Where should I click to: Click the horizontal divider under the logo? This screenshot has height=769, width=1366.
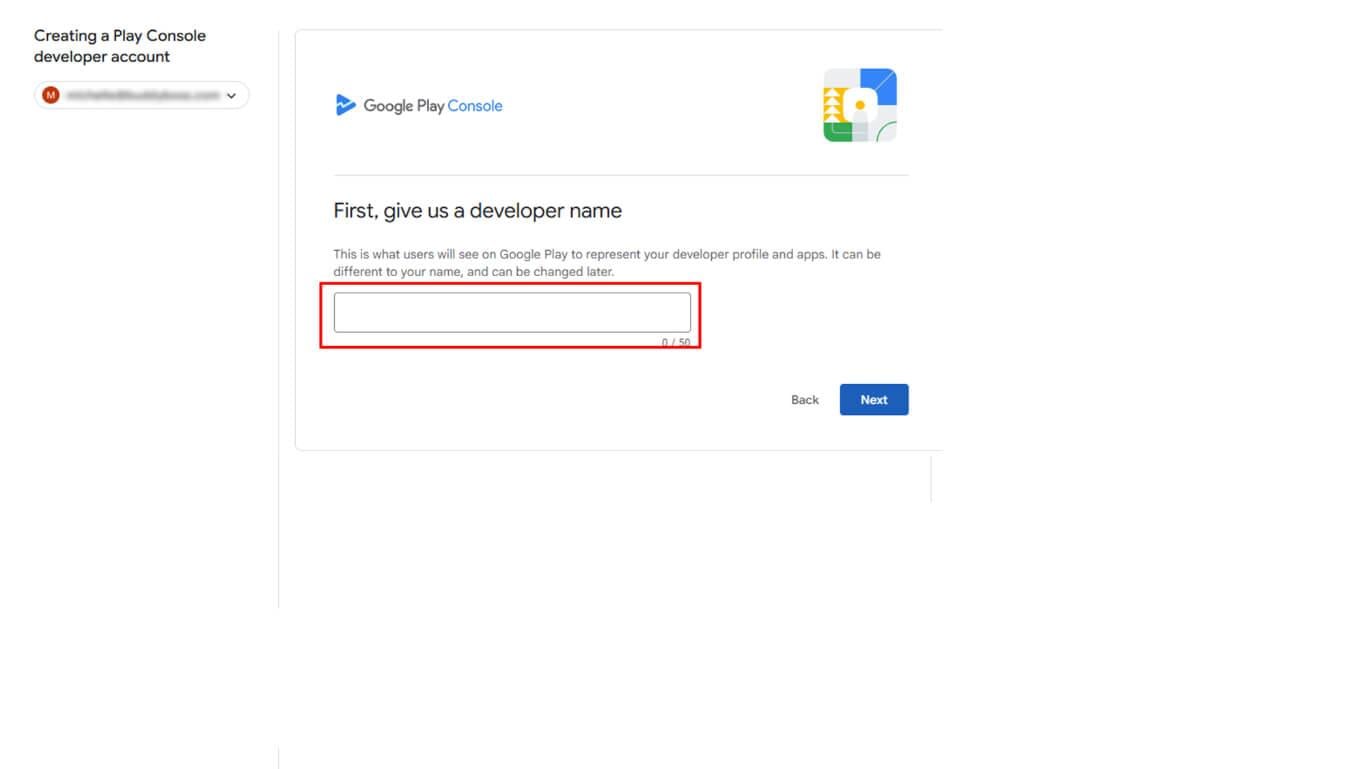point(620,175)
